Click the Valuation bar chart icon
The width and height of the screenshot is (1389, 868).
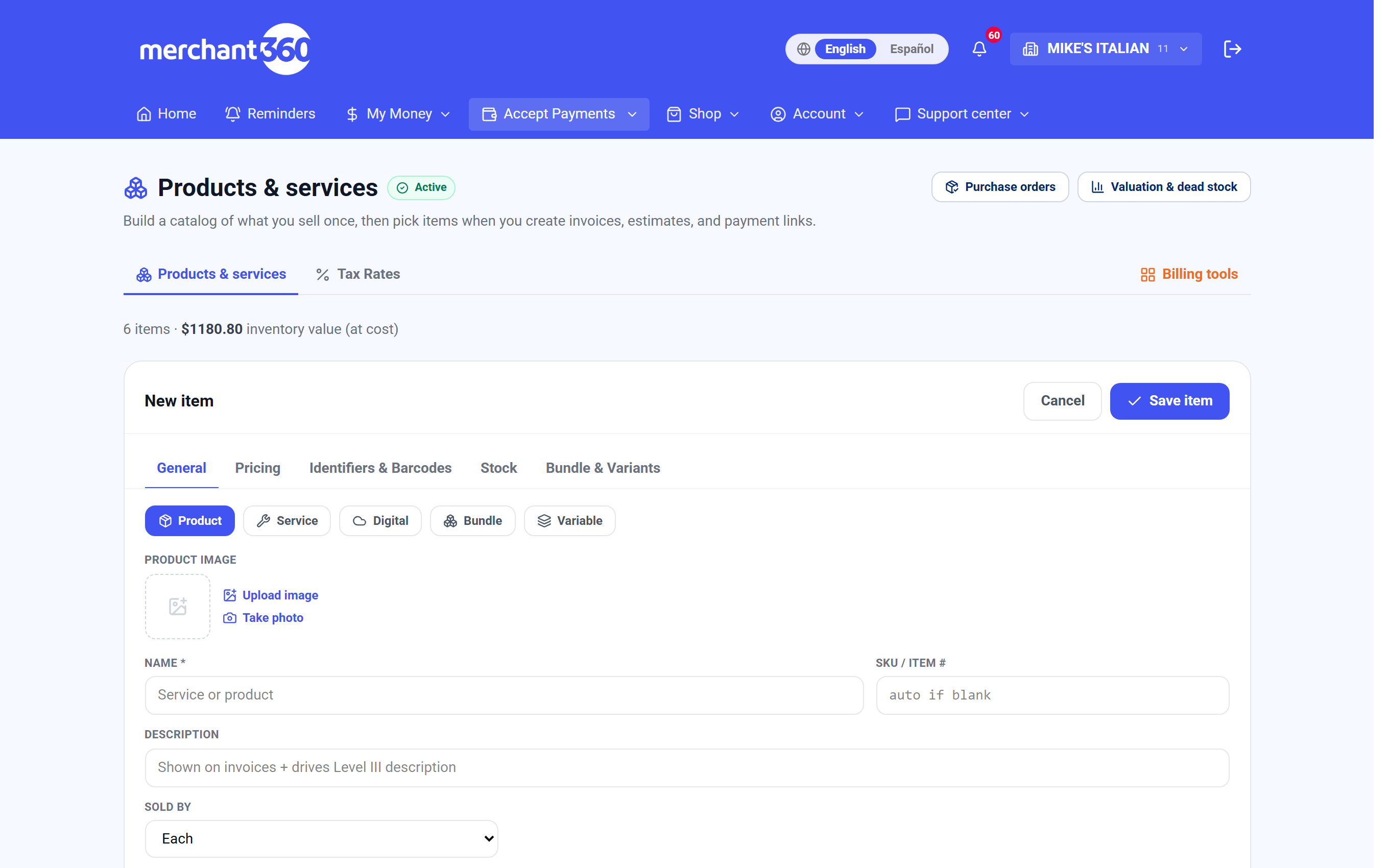click(1097, 187)
